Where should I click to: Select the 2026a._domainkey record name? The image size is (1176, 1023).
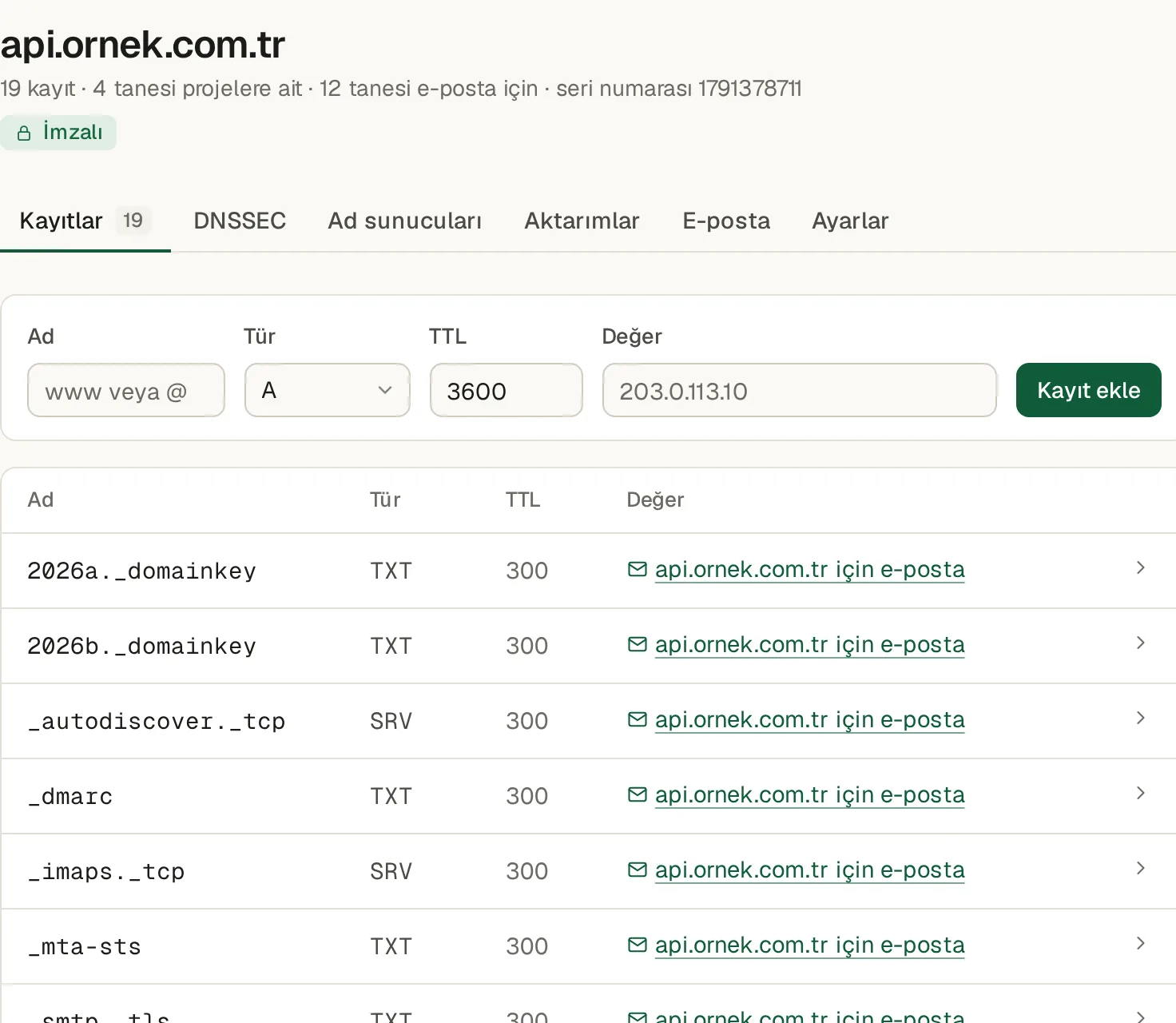(141, 571)
